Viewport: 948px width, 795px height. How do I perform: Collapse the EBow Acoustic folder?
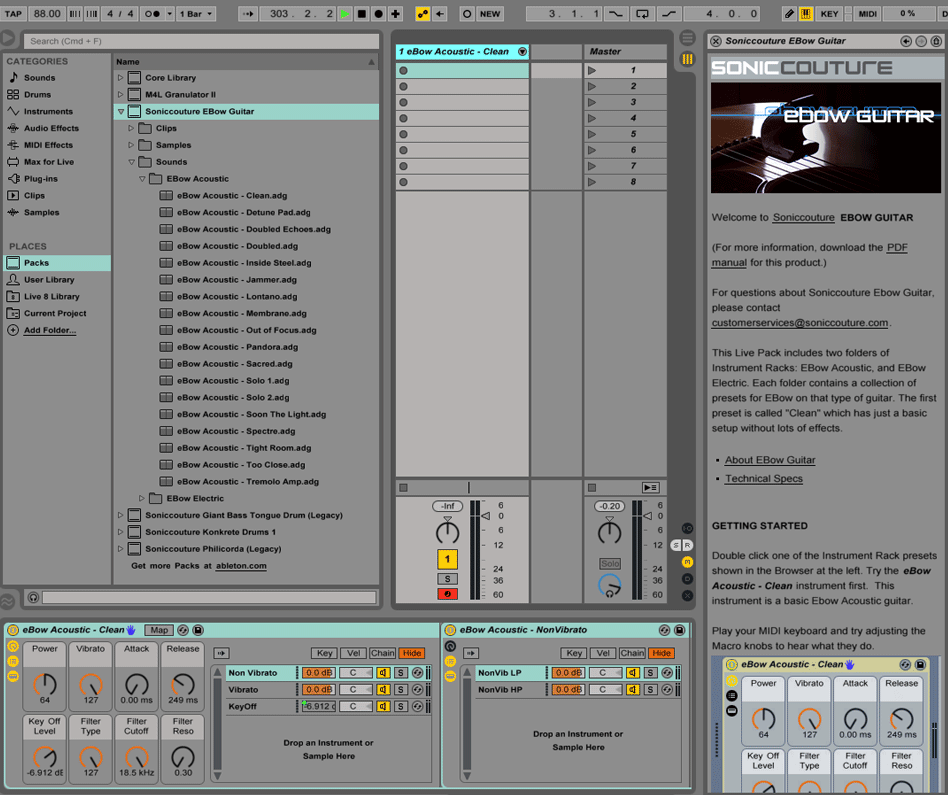pyautogui.click(x=142, y=179)
